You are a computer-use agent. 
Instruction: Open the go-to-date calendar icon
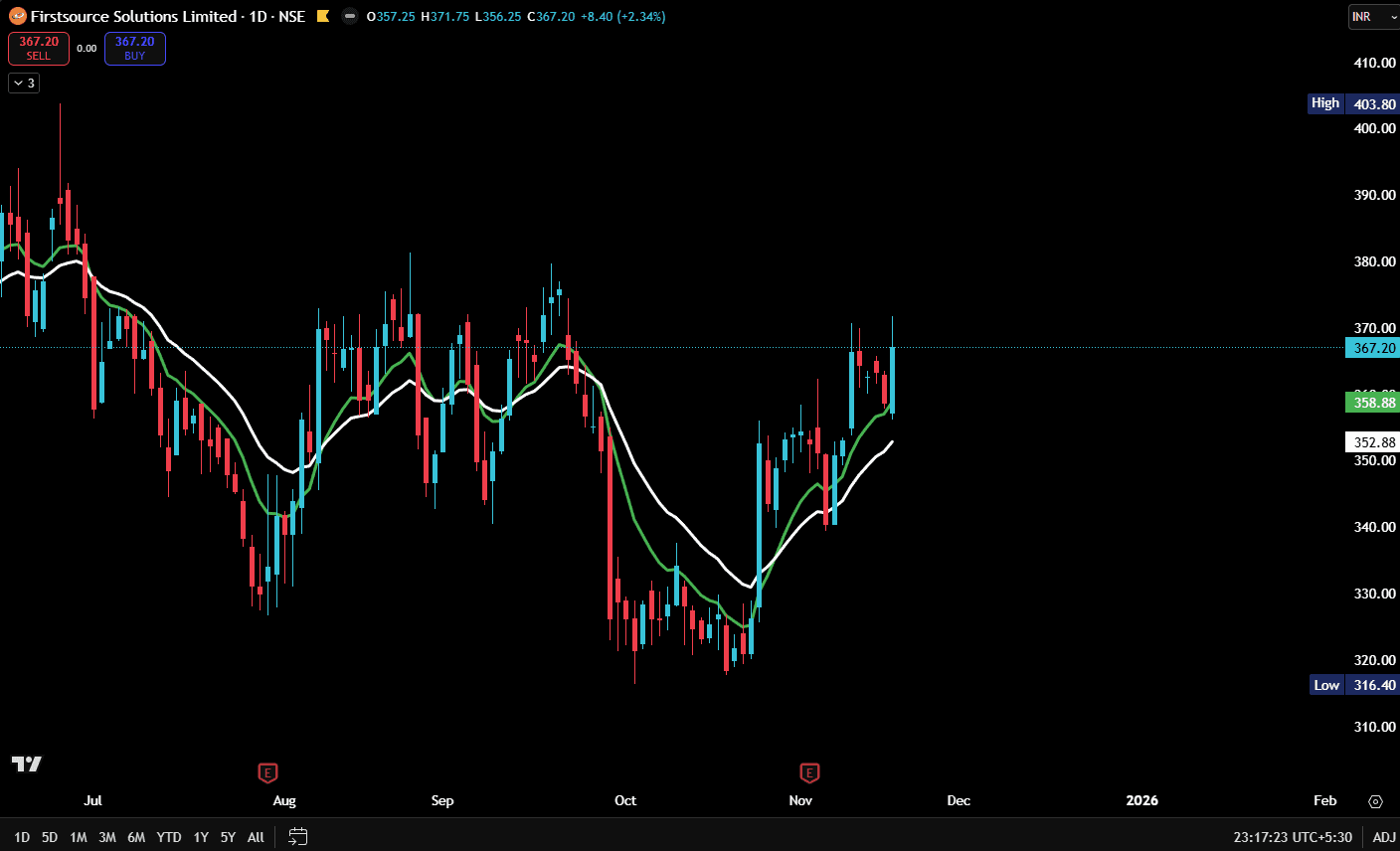pyautogui.click(x=297, y=837)
